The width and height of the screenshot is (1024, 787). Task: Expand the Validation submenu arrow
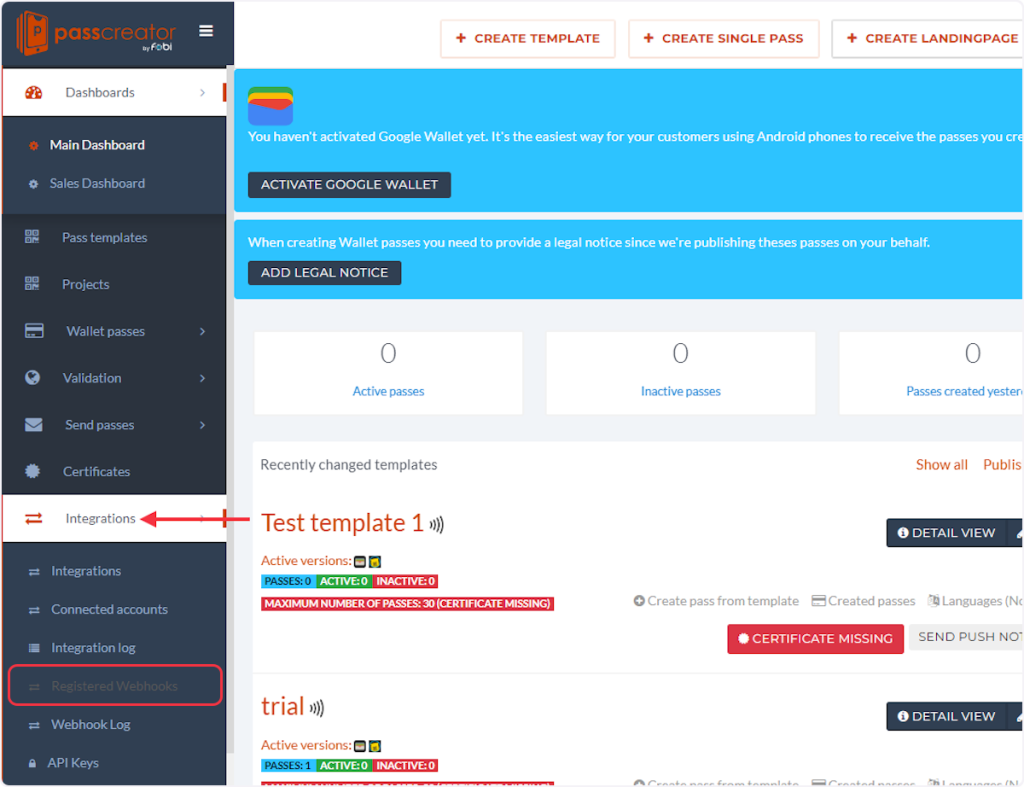coord(202,378)
